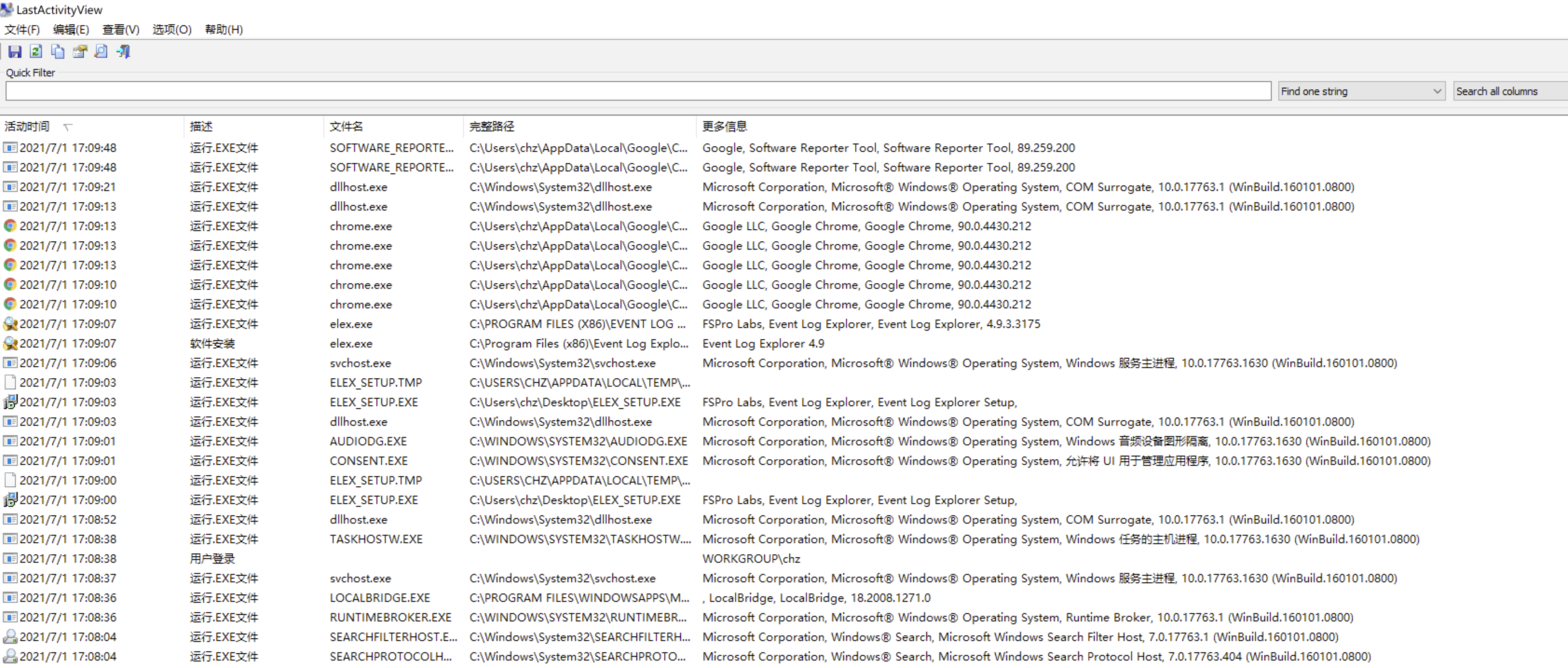Click the Refresh toolbar icon
Screen dimensions: 1568x668
pos(36,52)
